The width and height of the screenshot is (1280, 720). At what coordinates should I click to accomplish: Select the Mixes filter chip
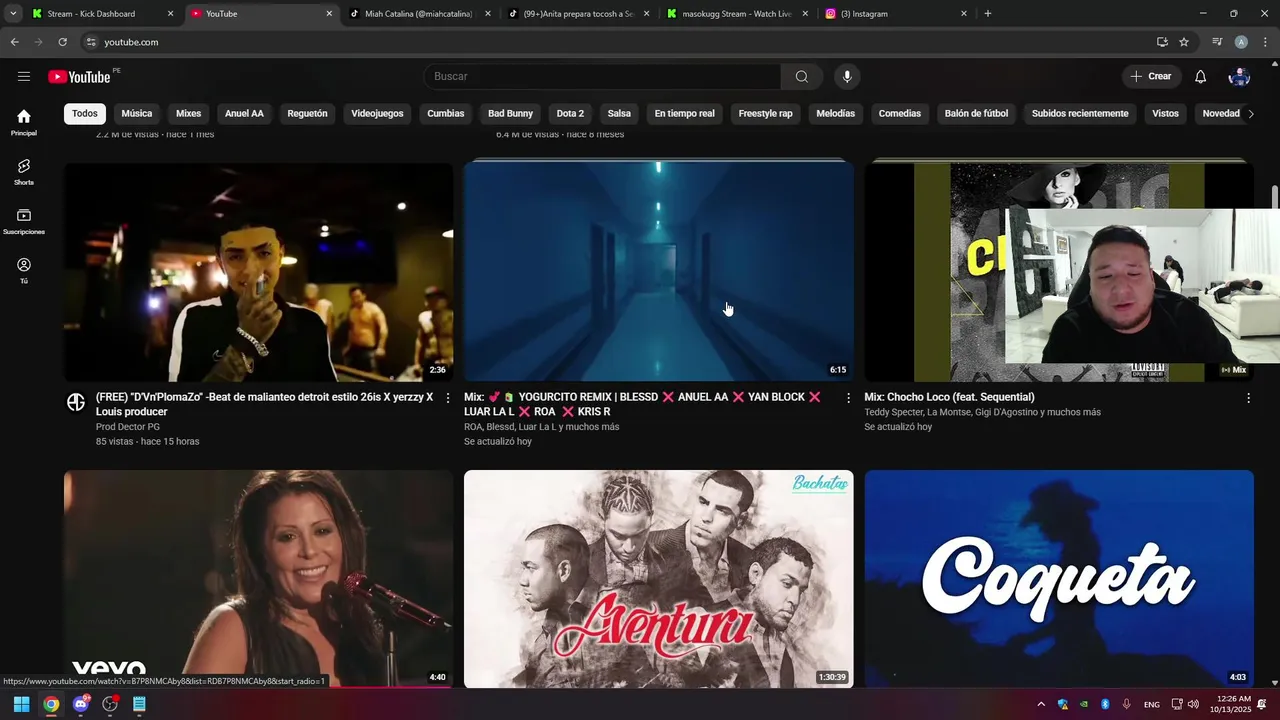click(x=189, y=114)
